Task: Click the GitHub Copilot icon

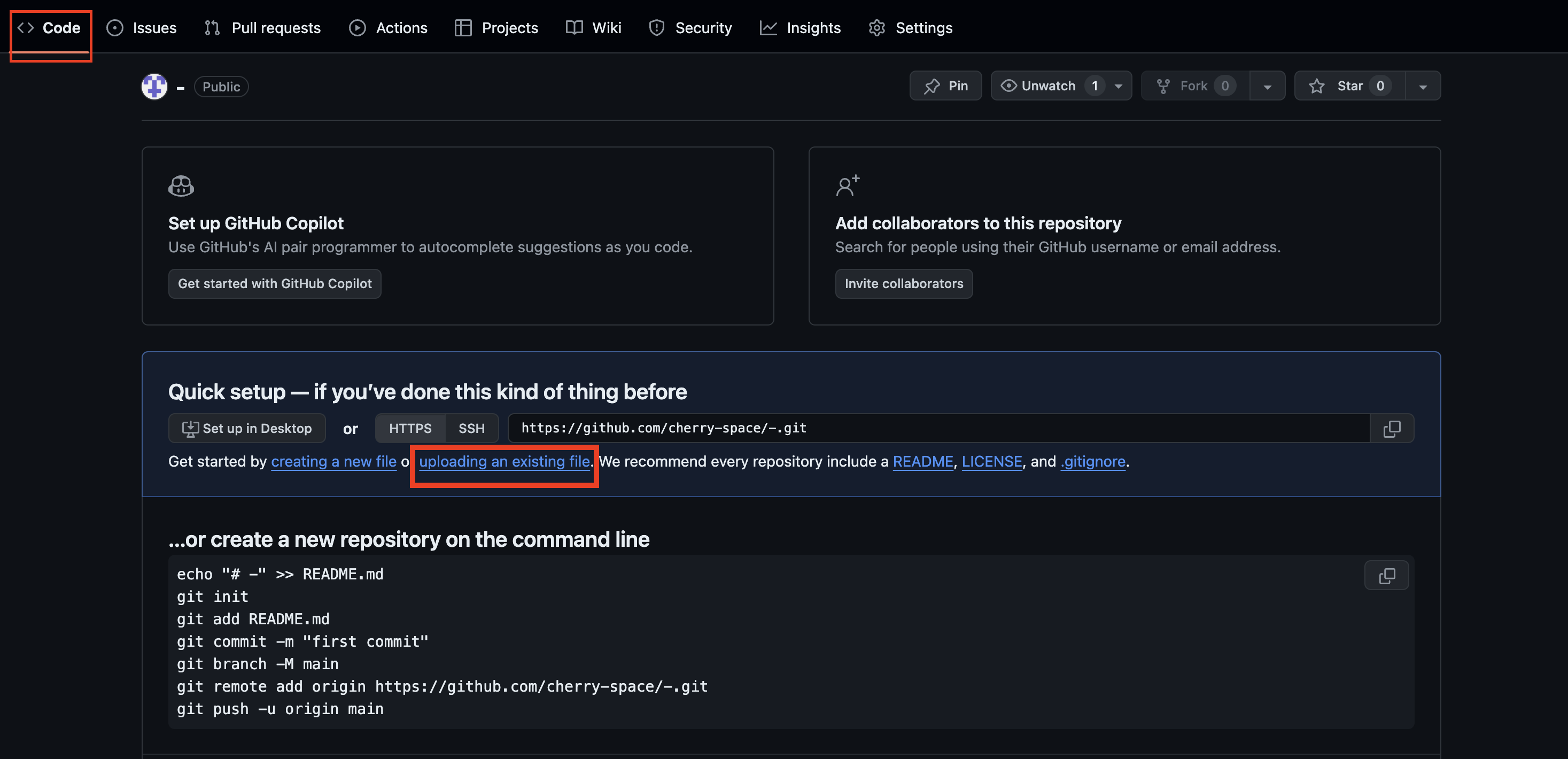Action: (181, 185)
